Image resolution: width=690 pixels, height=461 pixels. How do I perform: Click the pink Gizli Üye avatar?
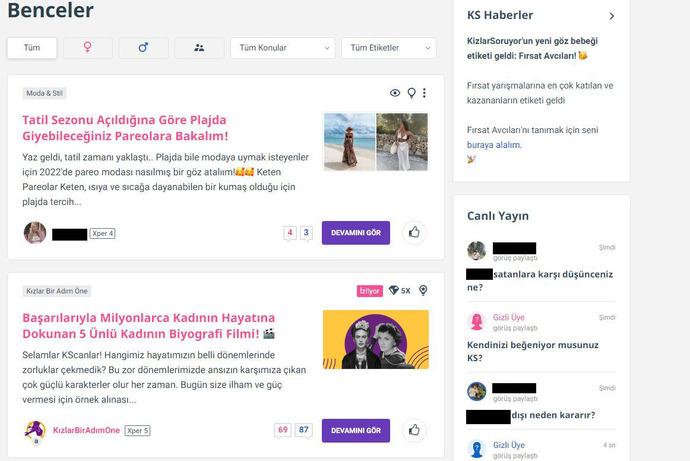[x=477, y=321]
